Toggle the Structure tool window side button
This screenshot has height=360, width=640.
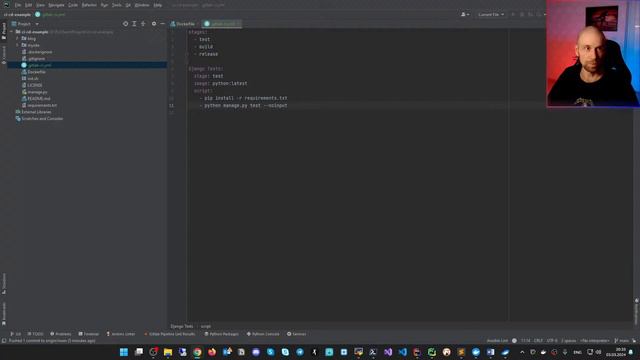click(x=4, y=283)
